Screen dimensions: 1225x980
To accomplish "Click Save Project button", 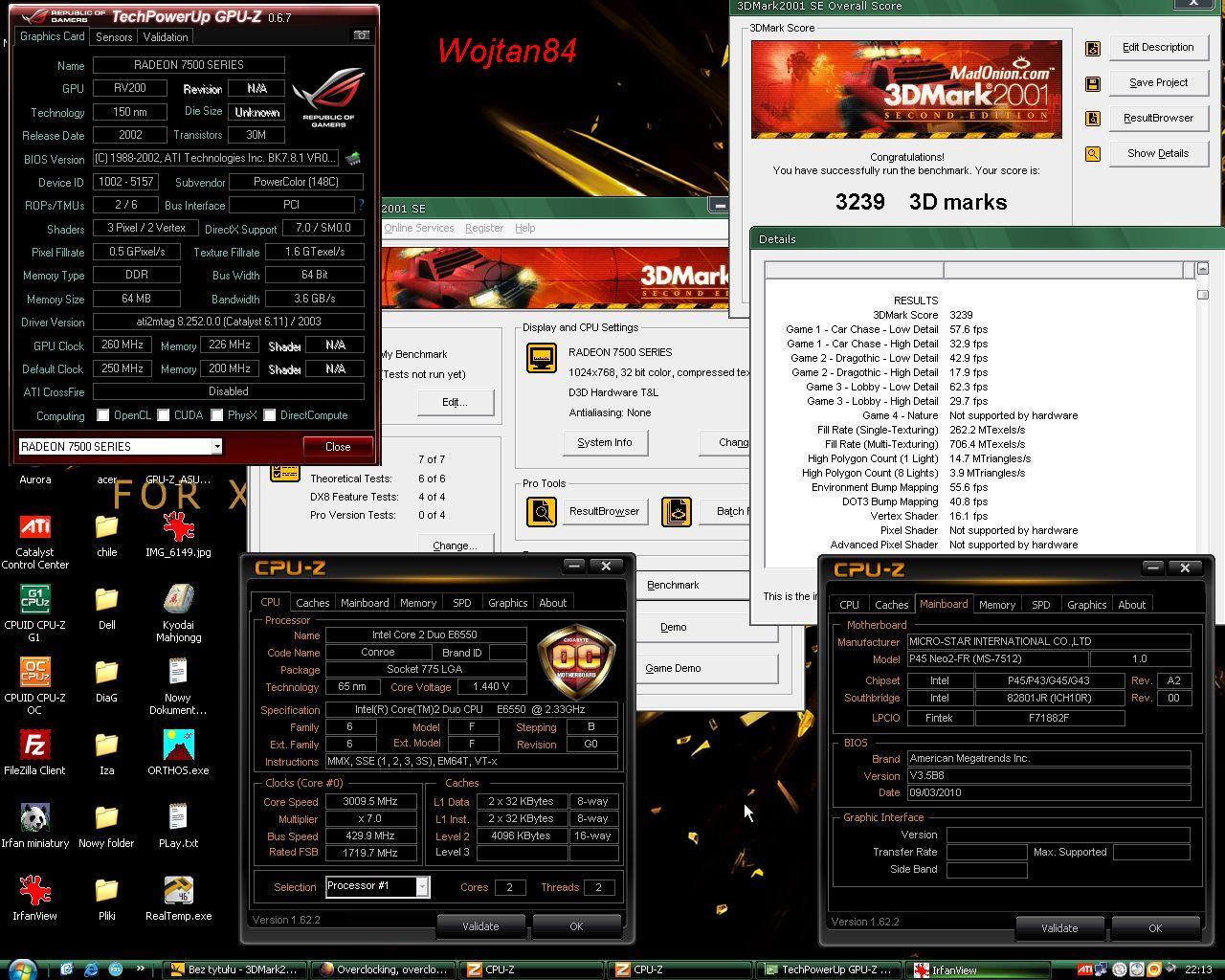I will point(1157,82).
